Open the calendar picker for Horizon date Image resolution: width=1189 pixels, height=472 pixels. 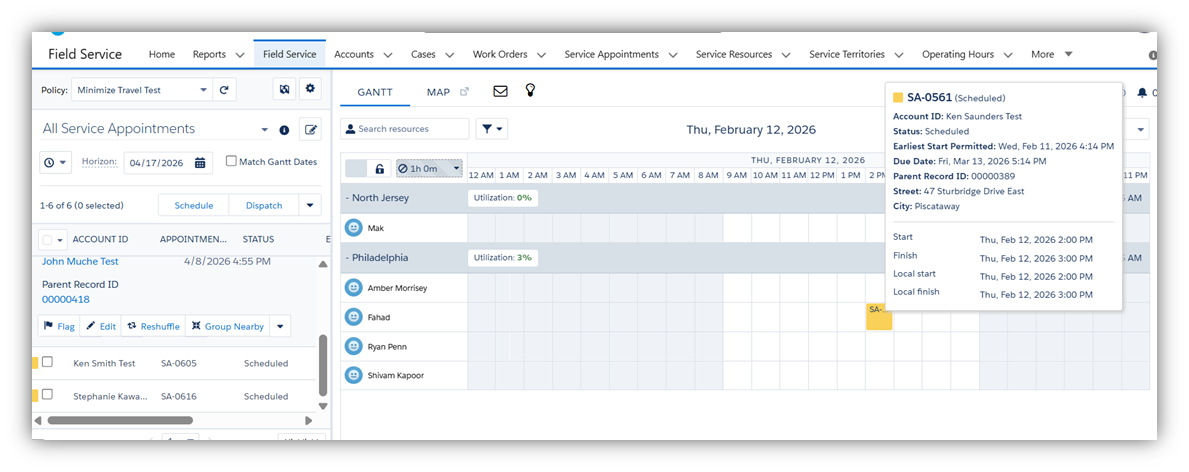click(x=200, y=162)
